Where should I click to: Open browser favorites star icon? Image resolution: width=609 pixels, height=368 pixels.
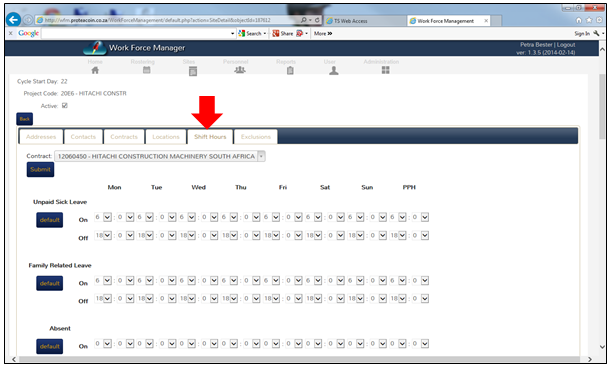pyautogui.click(x=589, y=20)
